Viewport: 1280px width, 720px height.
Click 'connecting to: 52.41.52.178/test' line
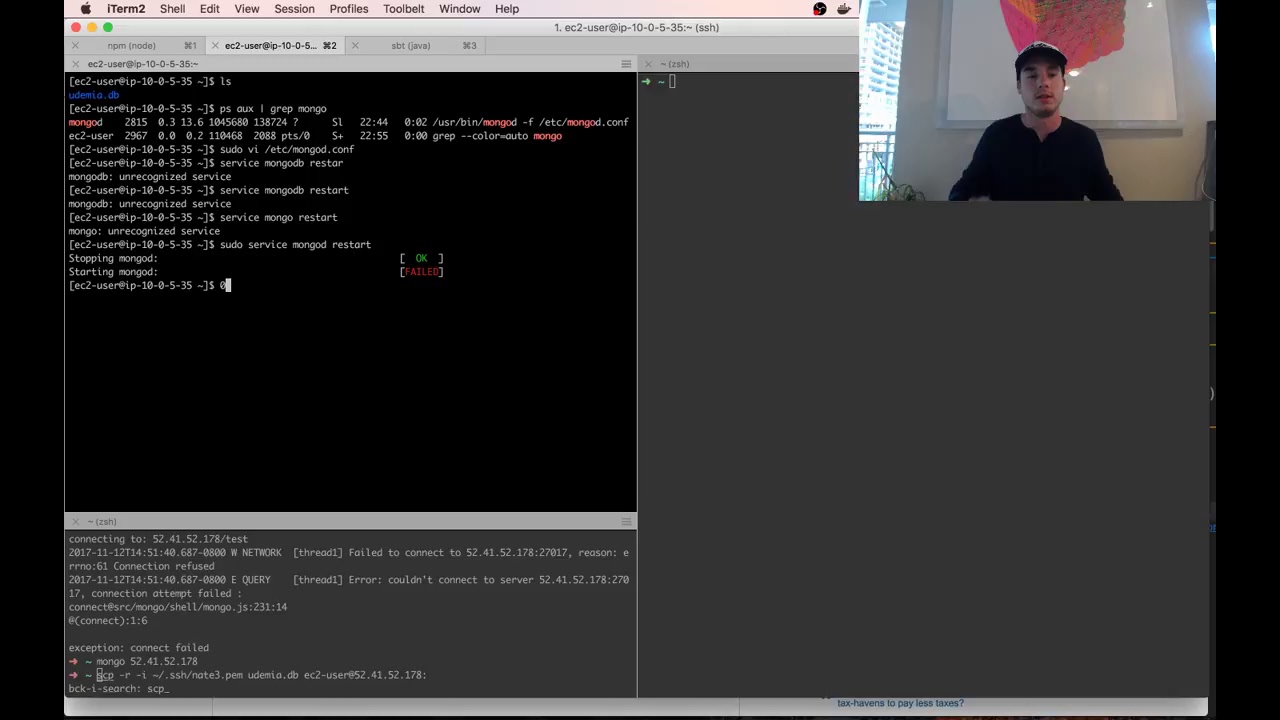tap(158, 539)
